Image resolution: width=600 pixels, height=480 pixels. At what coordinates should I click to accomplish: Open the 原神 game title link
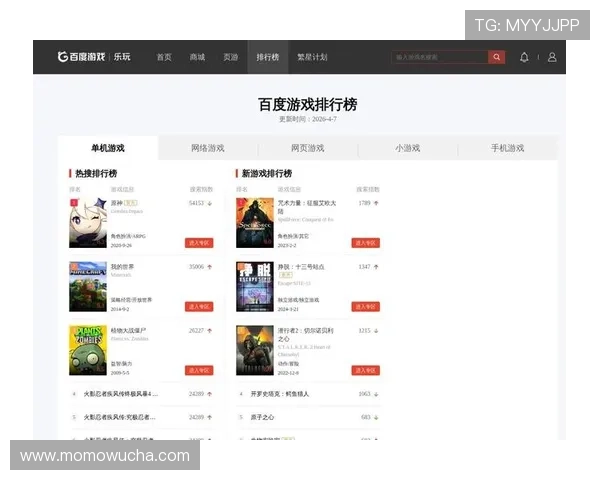click(x=117, y=203)
